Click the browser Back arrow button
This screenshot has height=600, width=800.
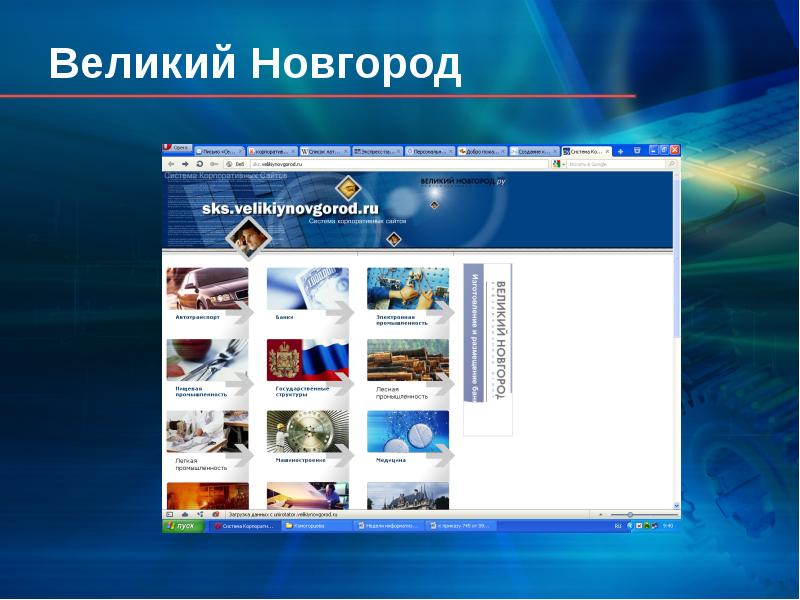coord(171,163)
